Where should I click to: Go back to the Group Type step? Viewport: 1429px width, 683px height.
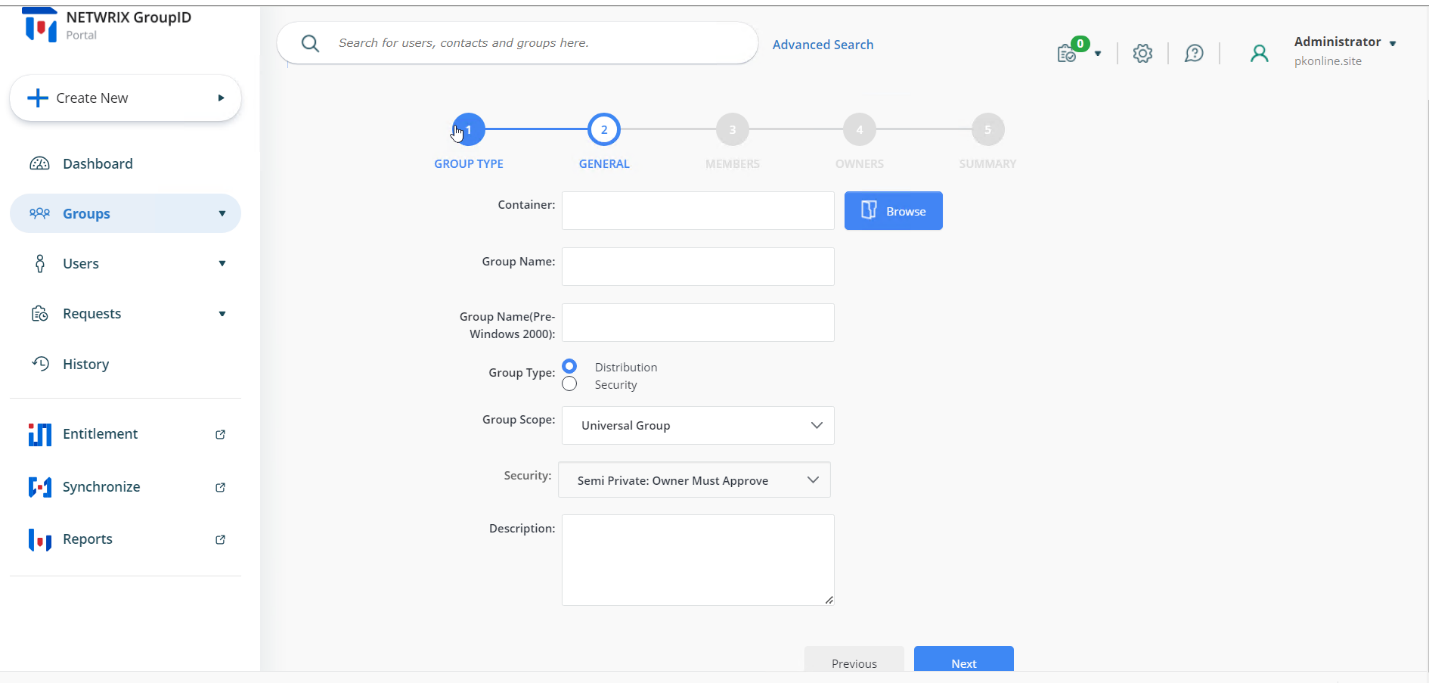pos(468,128)
